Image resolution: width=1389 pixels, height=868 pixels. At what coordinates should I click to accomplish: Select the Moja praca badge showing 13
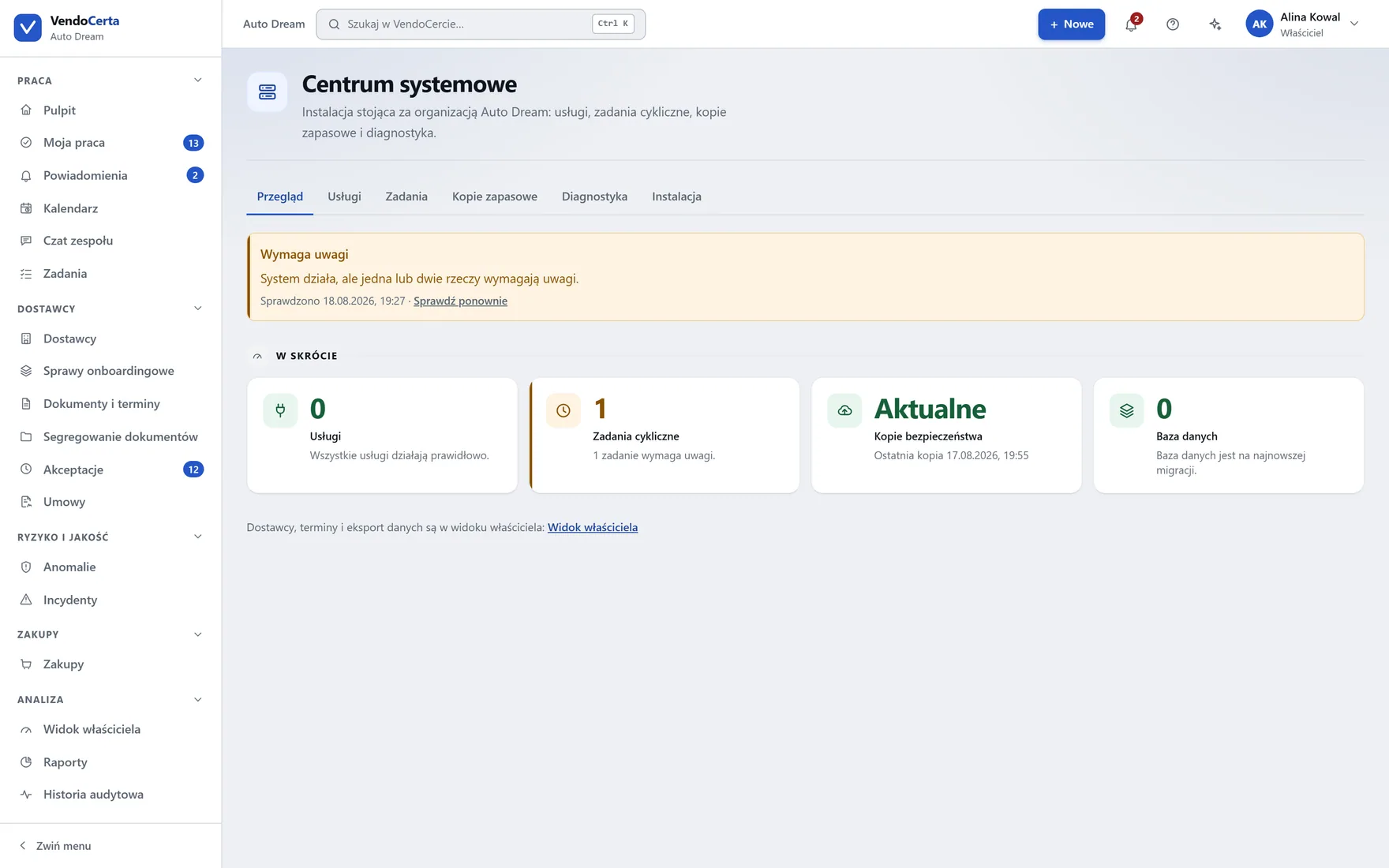tap(193, 143)
